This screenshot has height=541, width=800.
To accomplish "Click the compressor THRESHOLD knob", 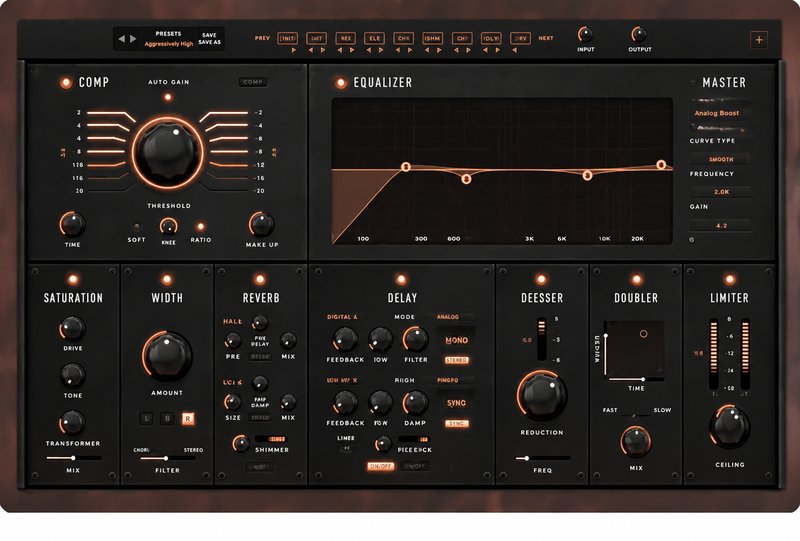I will (168, 152).
